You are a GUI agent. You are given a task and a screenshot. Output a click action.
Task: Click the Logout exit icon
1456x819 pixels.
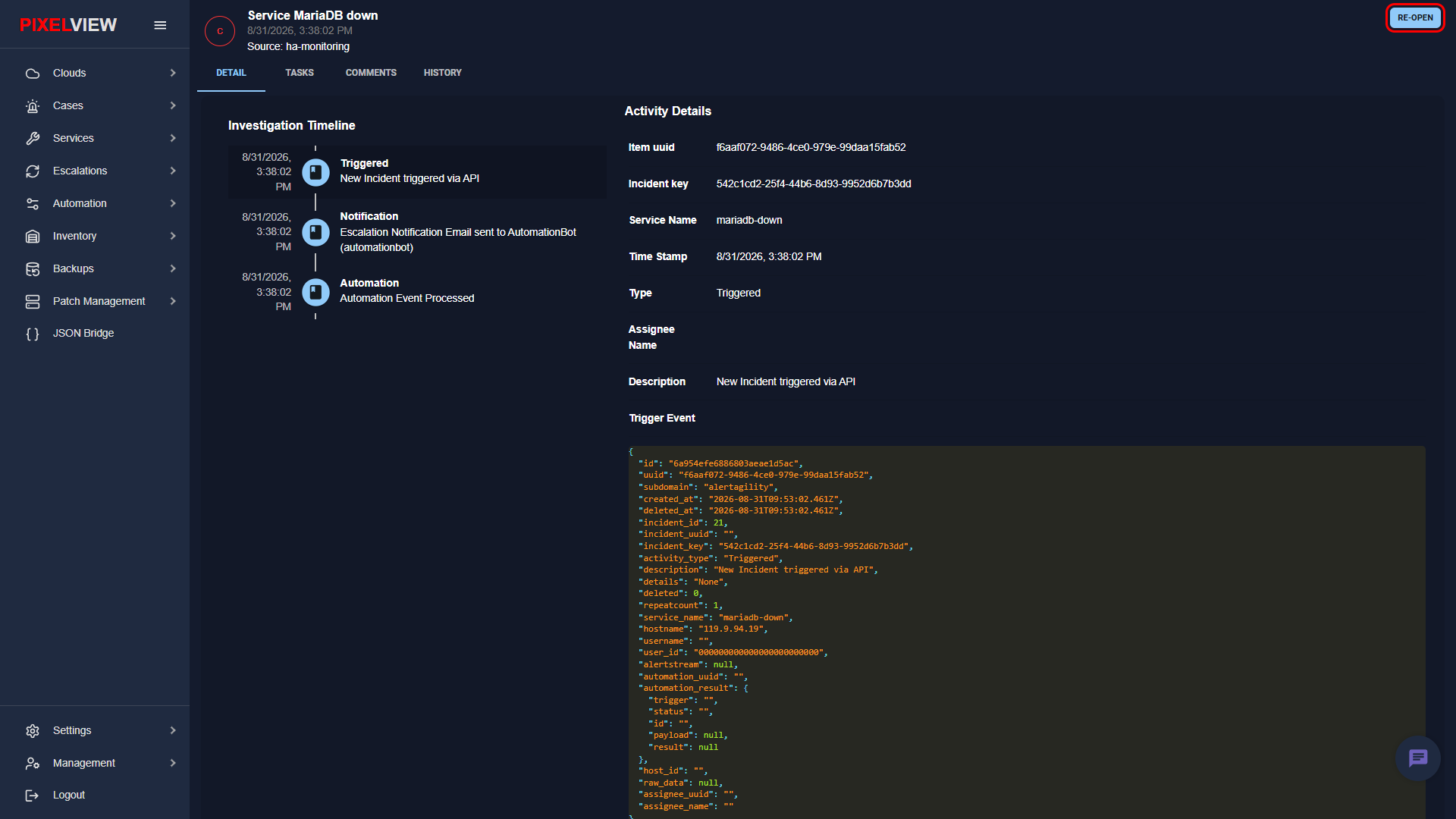click(x=33, y=795)
